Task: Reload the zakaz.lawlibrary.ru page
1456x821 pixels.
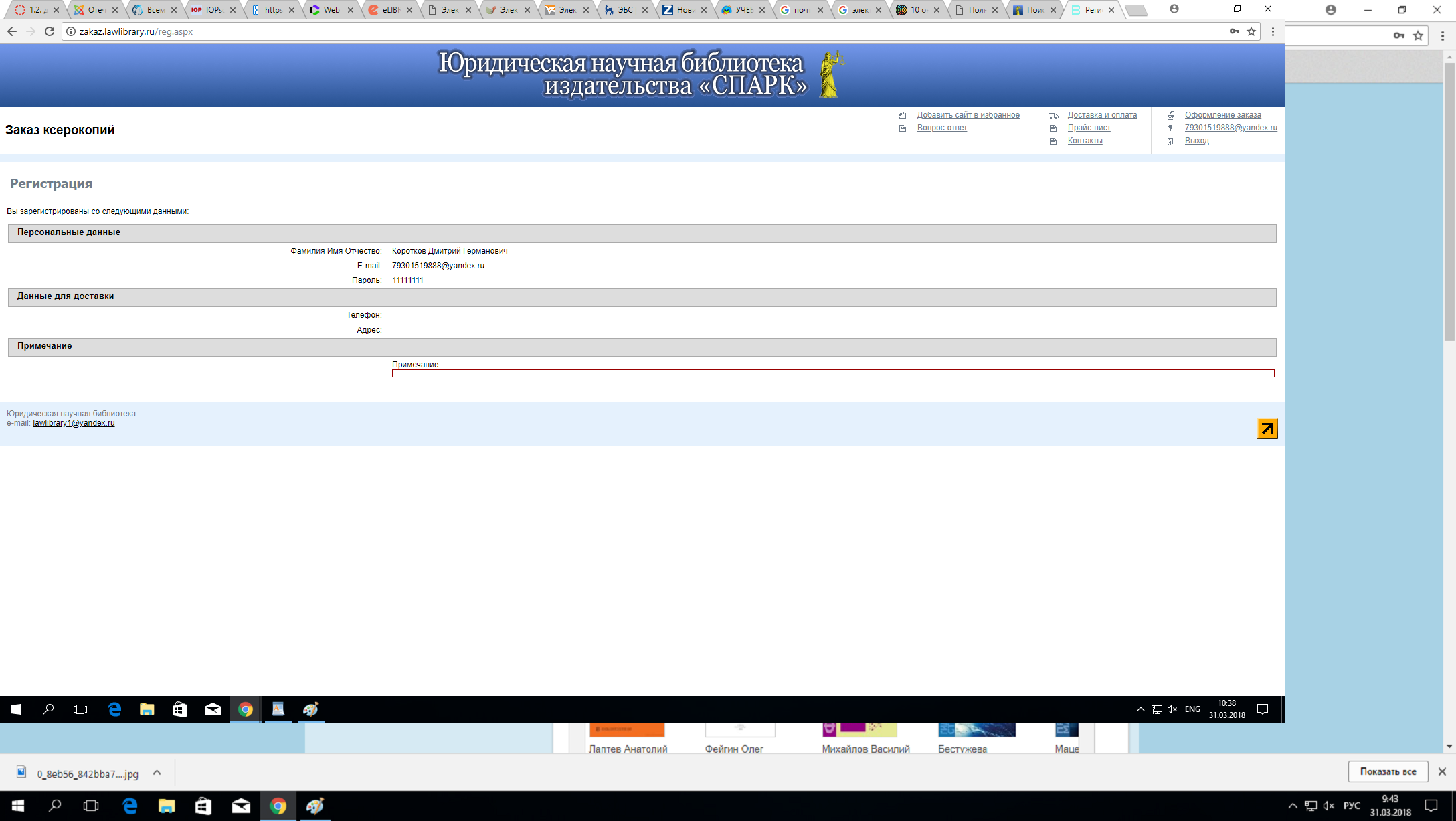Action: click(50, 31)
